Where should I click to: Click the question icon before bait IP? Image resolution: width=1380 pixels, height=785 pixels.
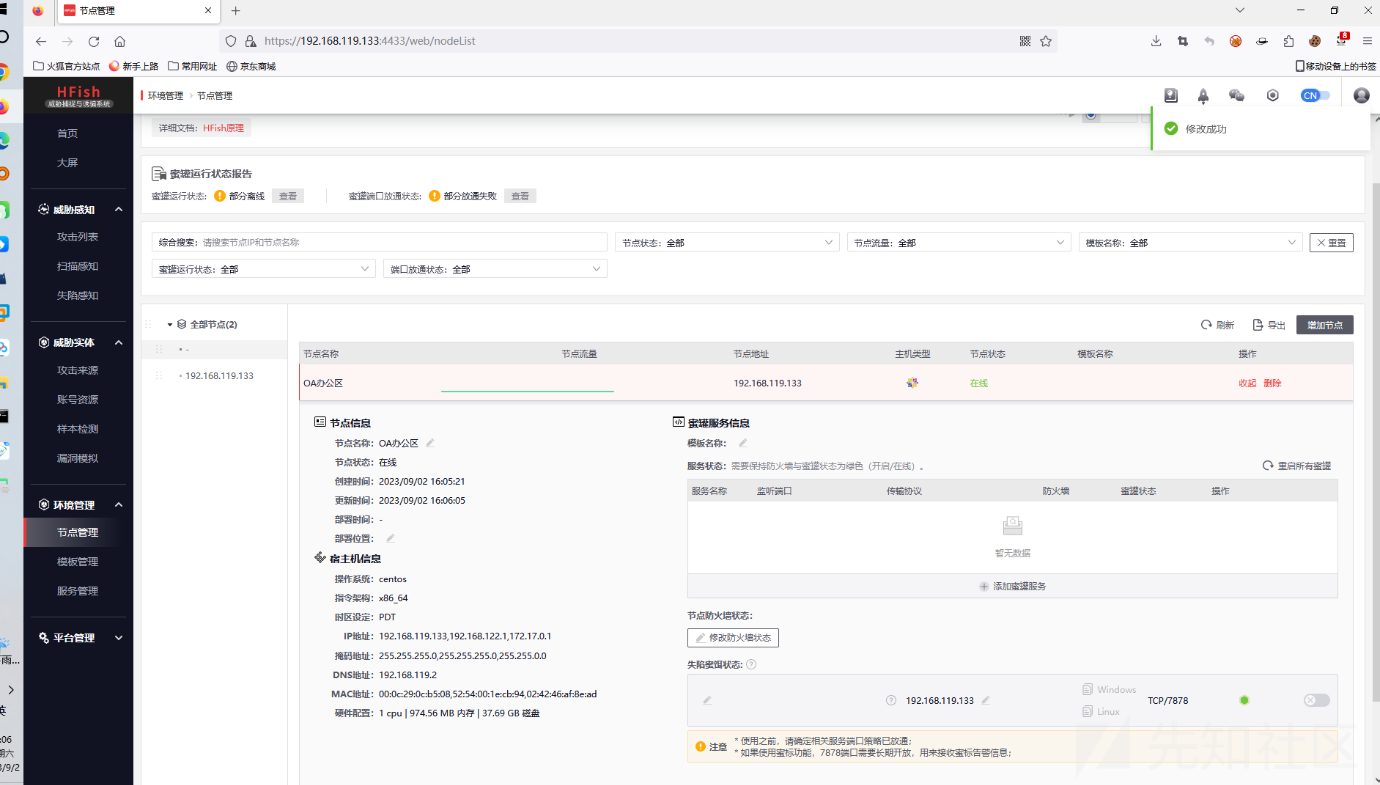[x=891, y=700]
